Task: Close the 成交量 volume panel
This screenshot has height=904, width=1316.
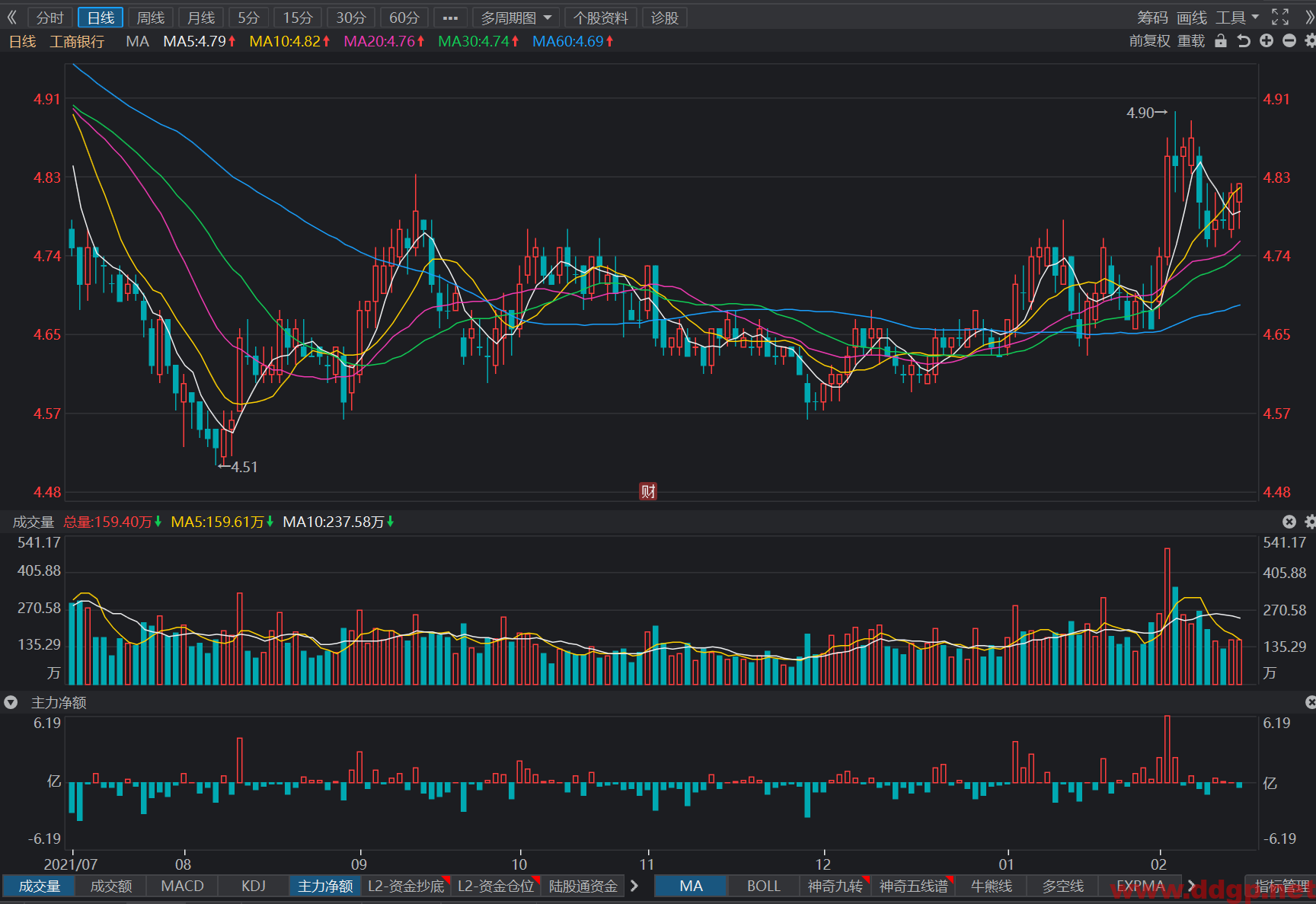Action: click(x=1289, y=522)
